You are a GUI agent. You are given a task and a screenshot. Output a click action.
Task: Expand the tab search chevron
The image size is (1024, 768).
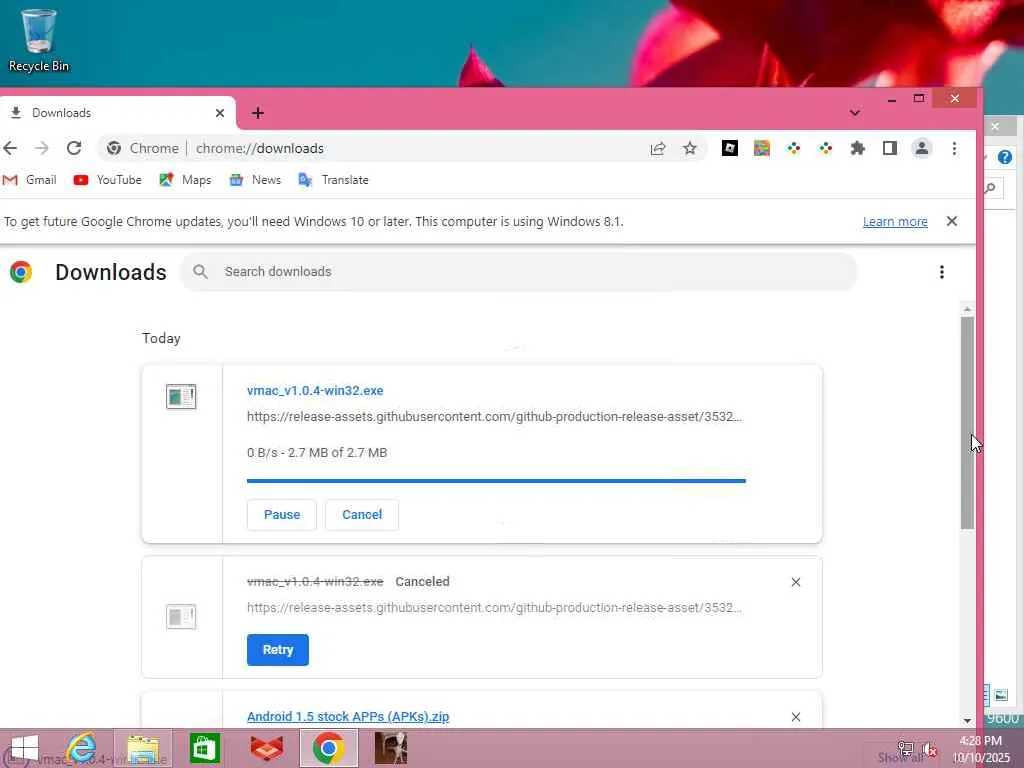854,113
